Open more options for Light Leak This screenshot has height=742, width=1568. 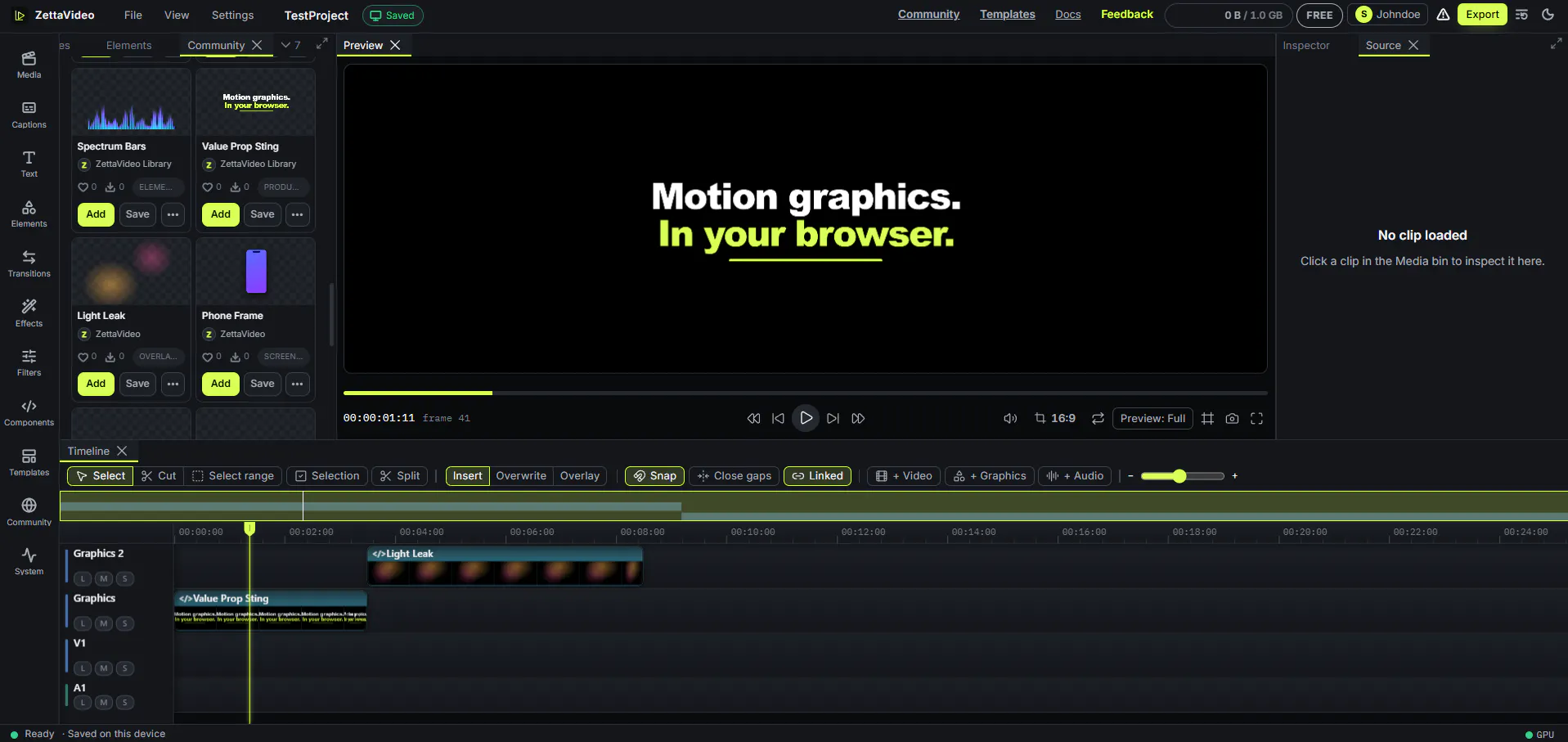(x=173, y=384)
